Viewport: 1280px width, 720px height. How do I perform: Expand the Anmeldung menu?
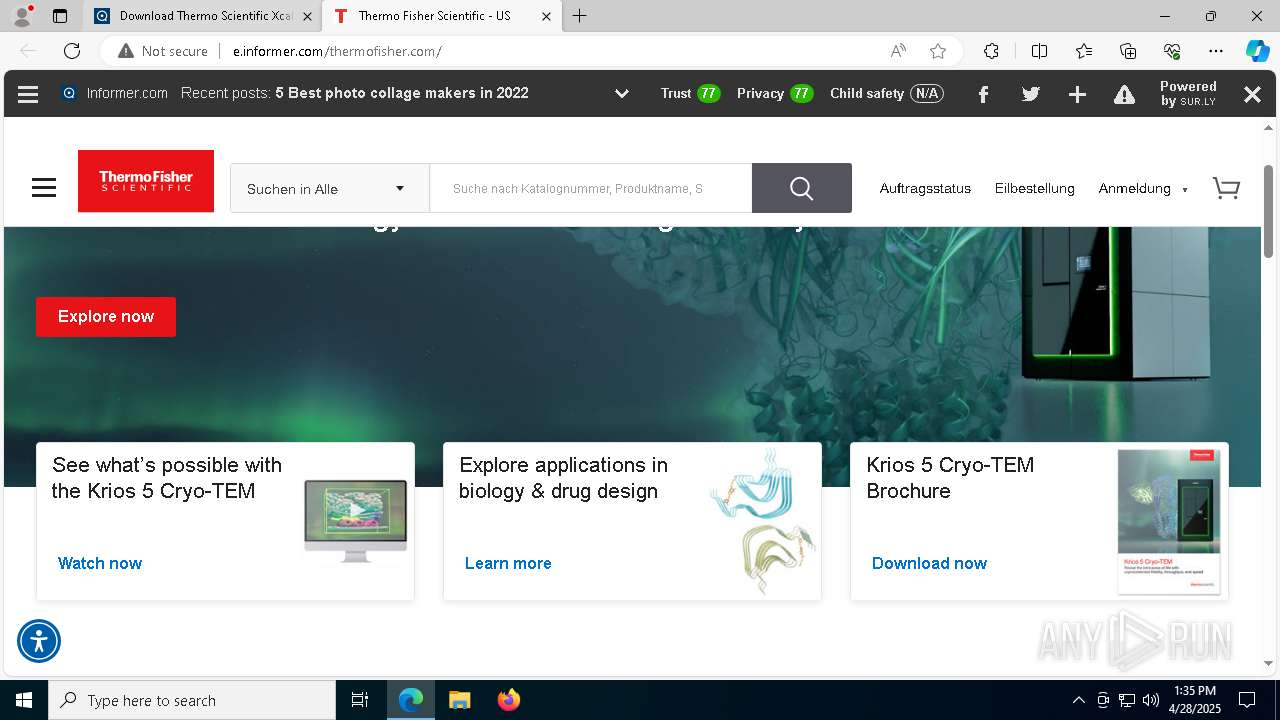[x=1143, y=188]
